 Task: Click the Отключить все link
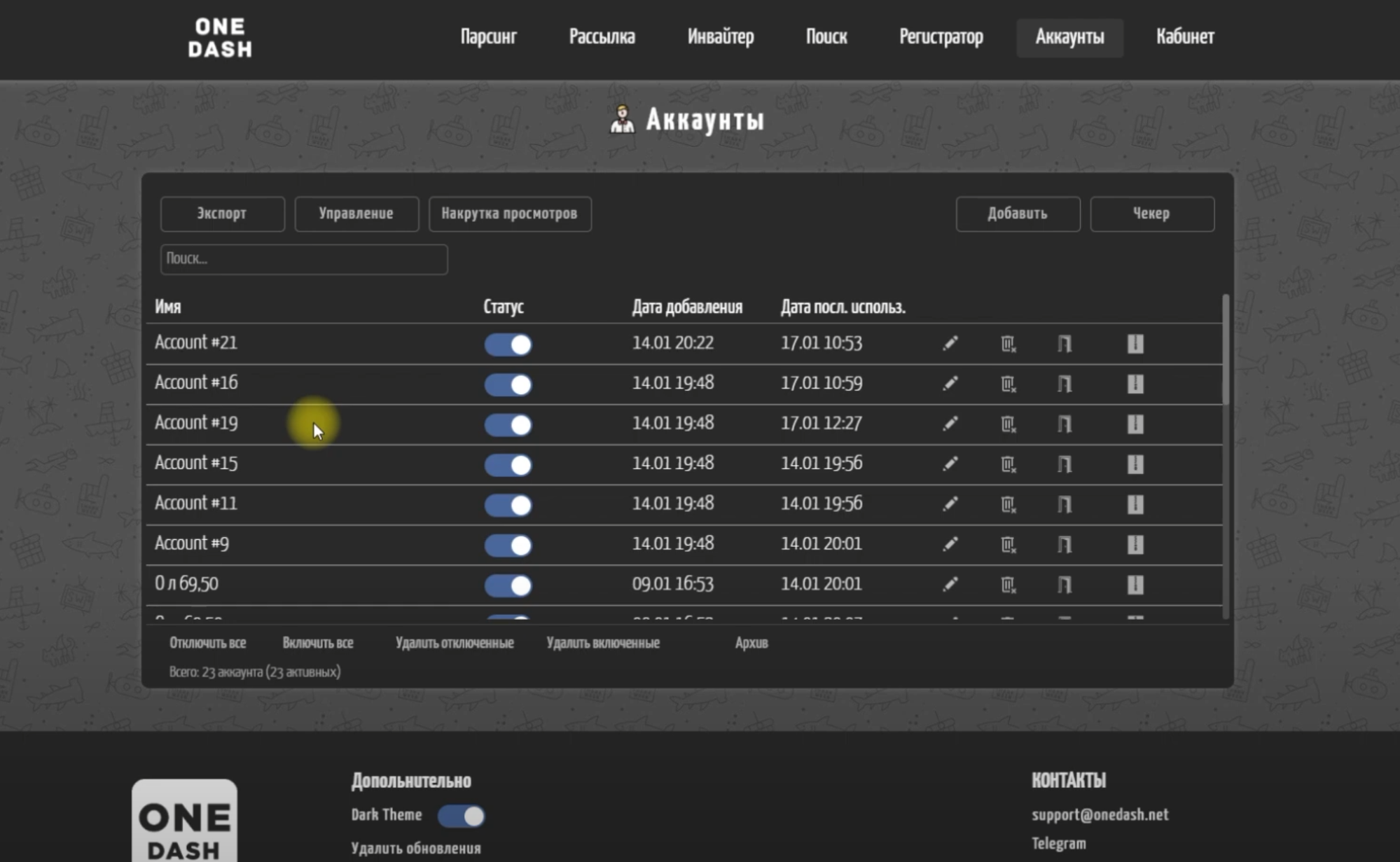(207, 643)
